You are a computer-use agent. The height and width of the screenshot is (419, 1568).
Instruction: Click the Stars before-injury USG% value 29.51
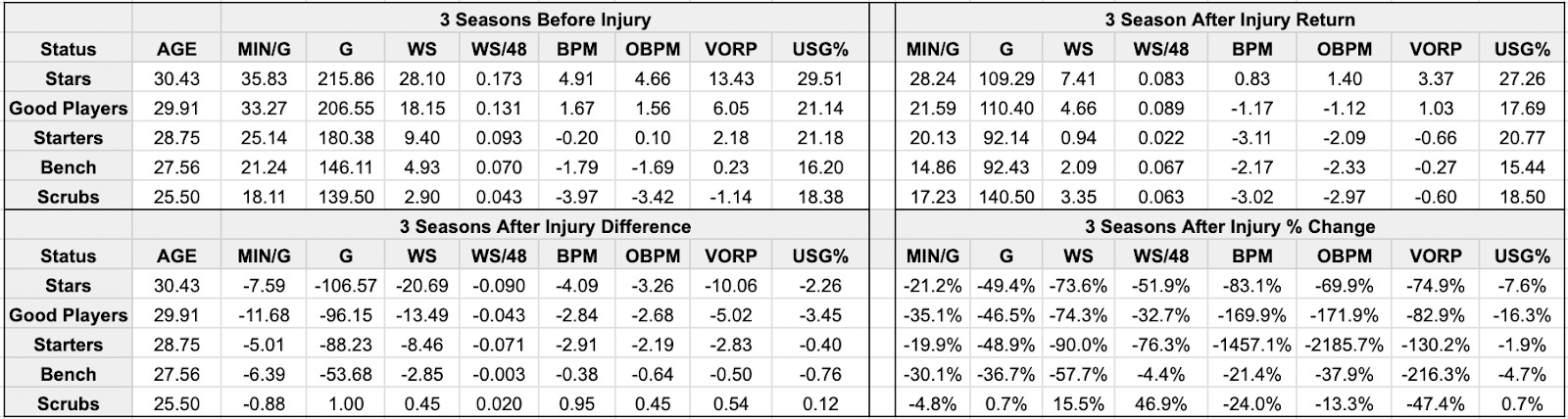820,79
